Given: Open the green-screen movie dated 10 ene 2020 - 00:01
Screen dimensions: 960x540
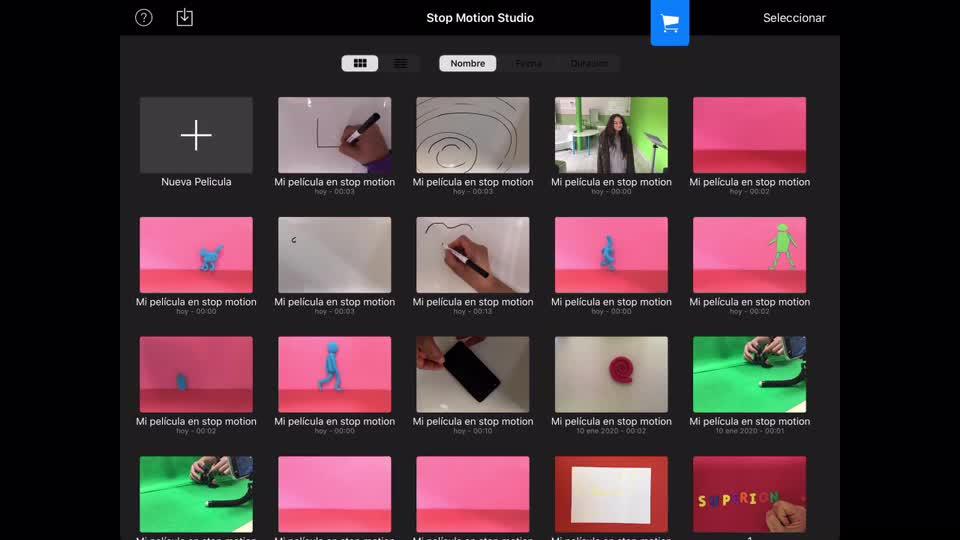Looking at the screenshot, I should point(749,374).
